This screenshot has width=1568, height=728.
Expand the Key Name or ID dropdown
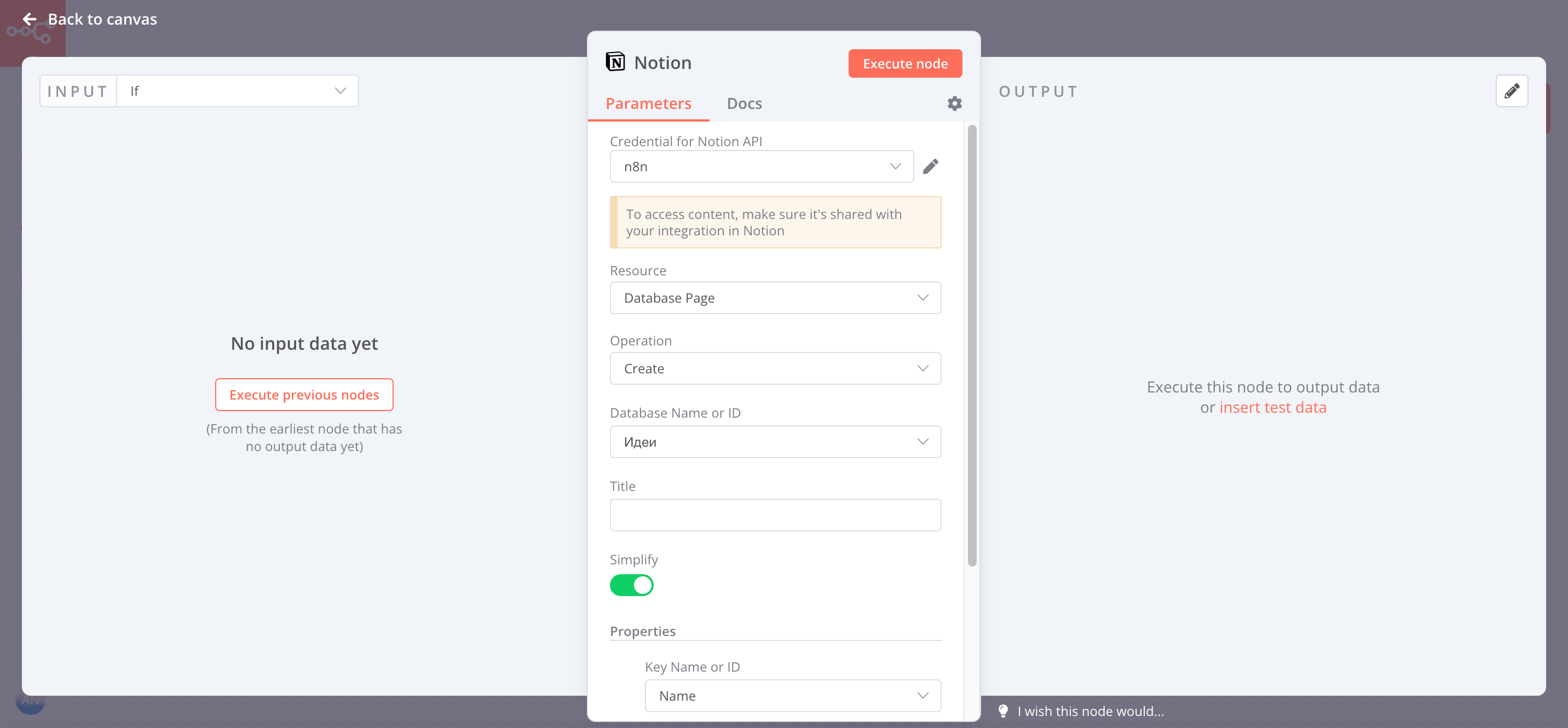coord(793,695)
